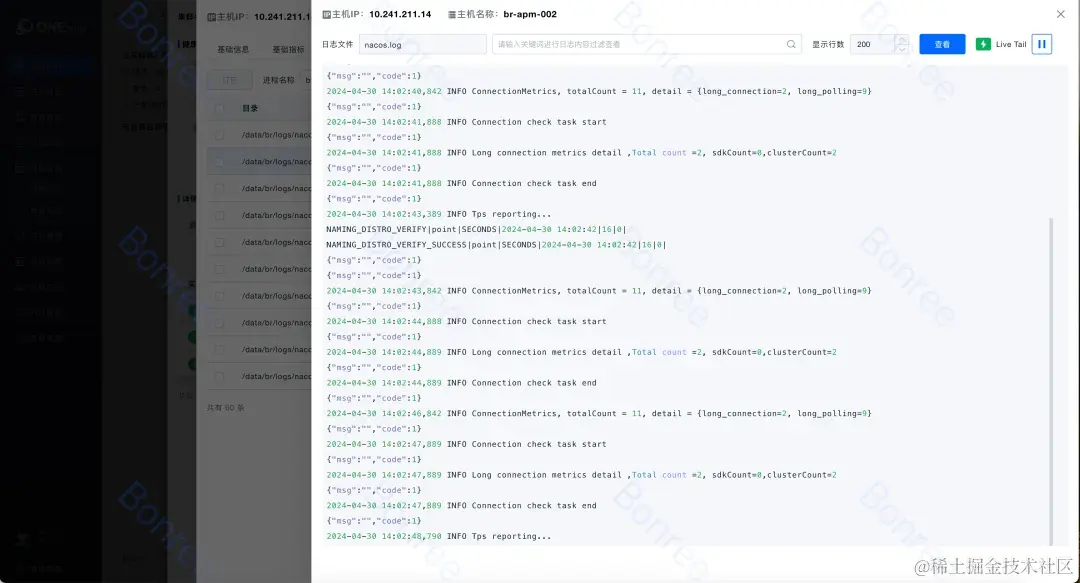Click the 14:02:47,889 Long connection metrics line
This screenshot has width=1080, height=583.
(x=581, y=475)
